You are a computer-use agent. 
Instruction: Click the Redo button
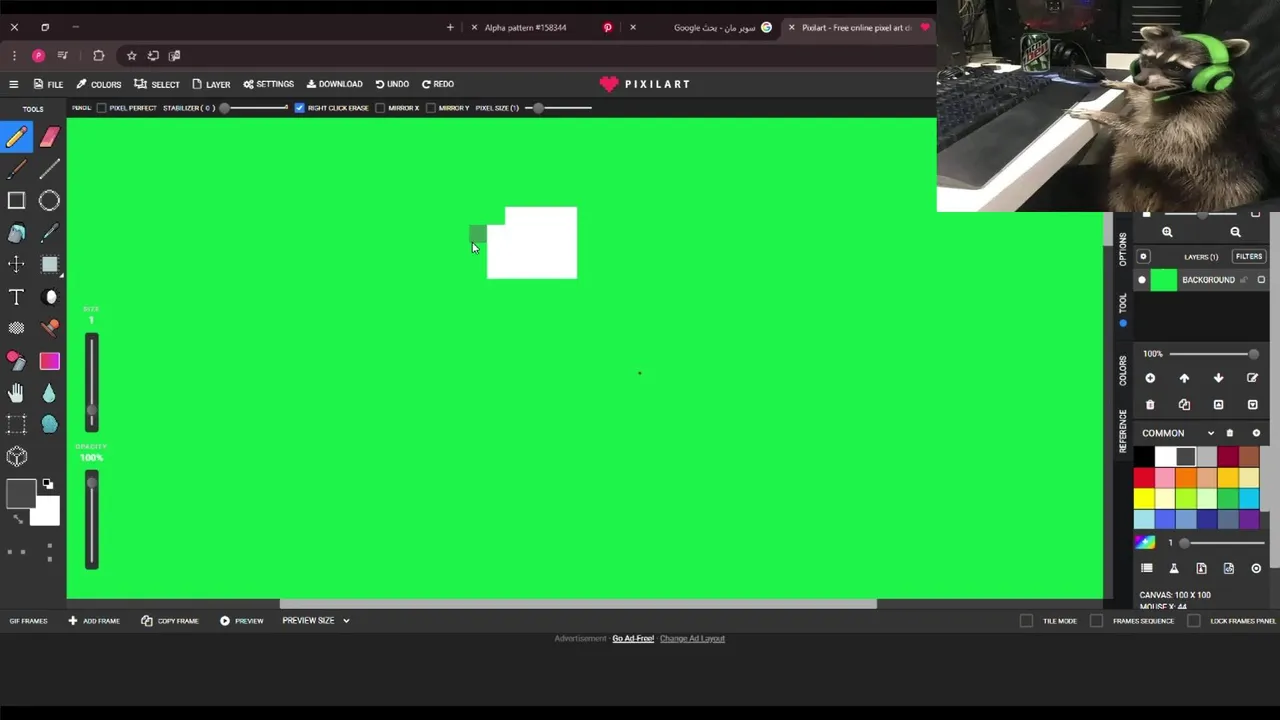click(437, 84)
